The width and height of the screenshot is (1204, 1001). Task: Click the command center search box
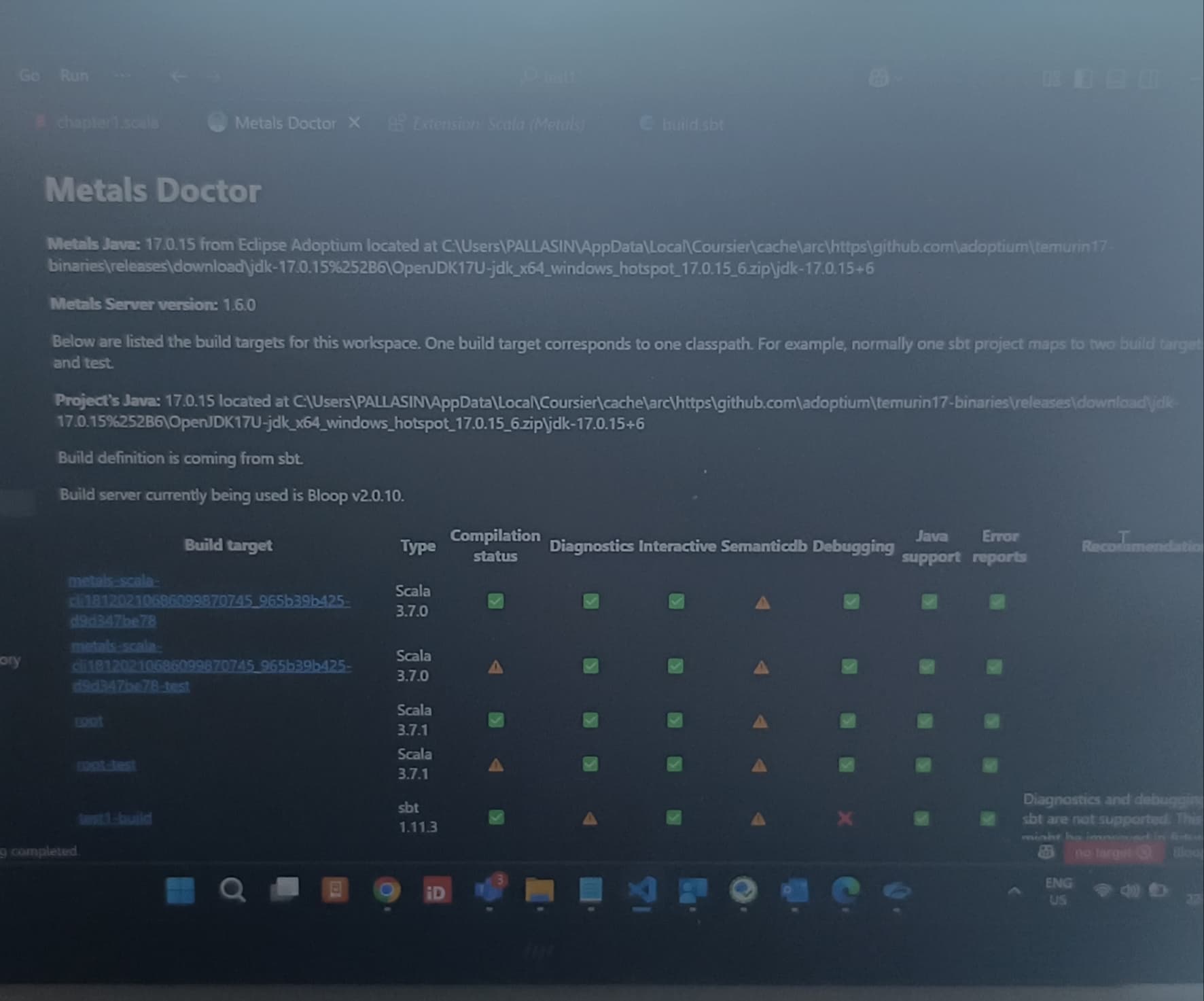tap(550, 77)
